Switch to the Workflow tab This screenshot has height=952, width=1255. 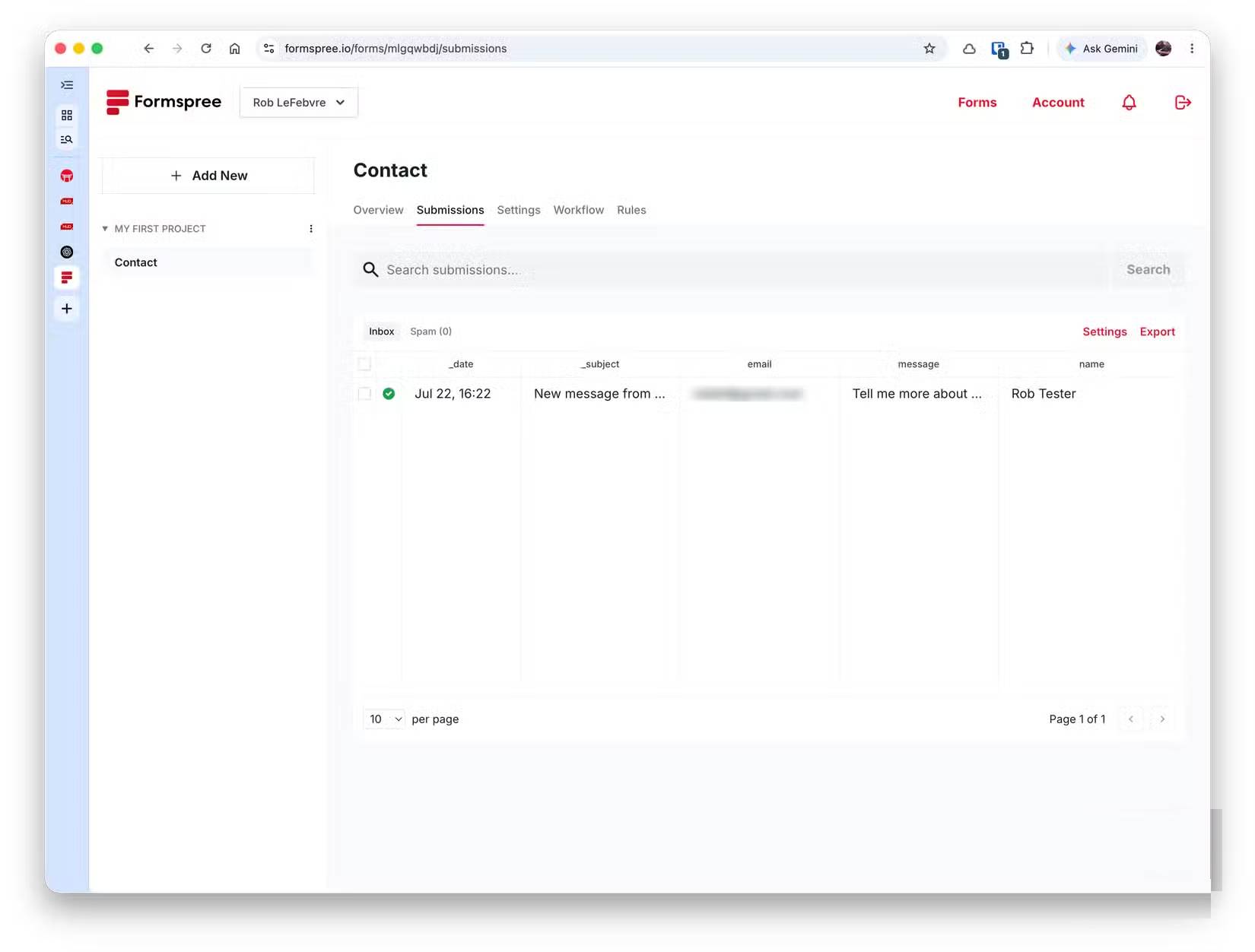(x=578, y=211)
